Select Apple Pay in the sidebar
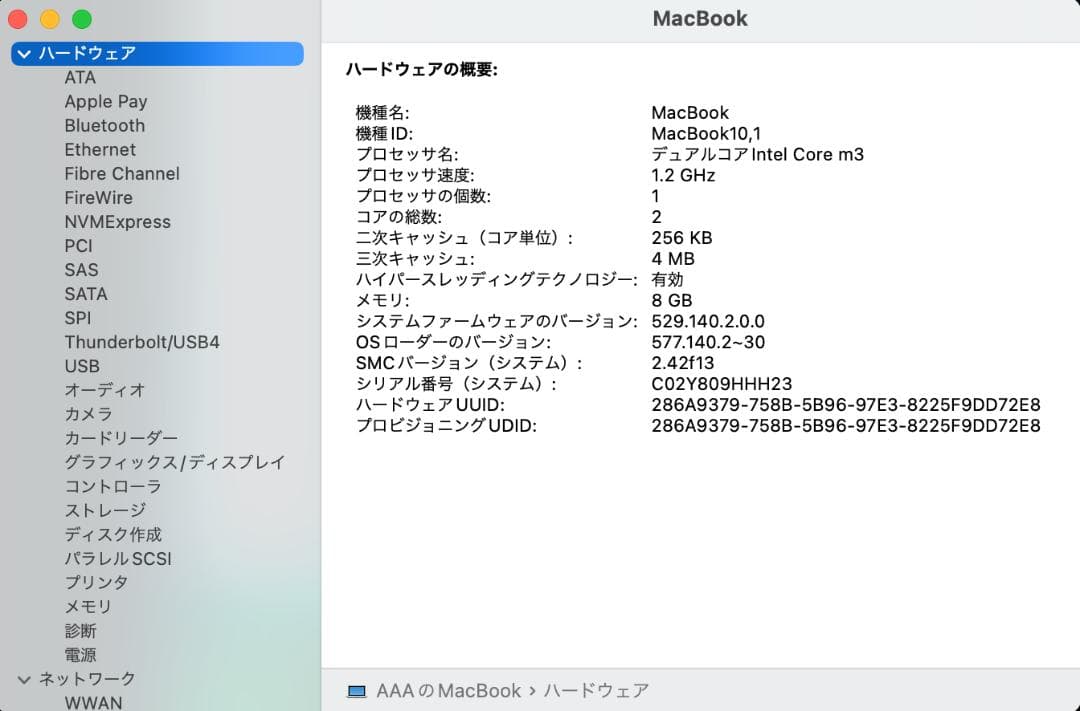Screen dimensions: 1080x711 tap(106, 101)
